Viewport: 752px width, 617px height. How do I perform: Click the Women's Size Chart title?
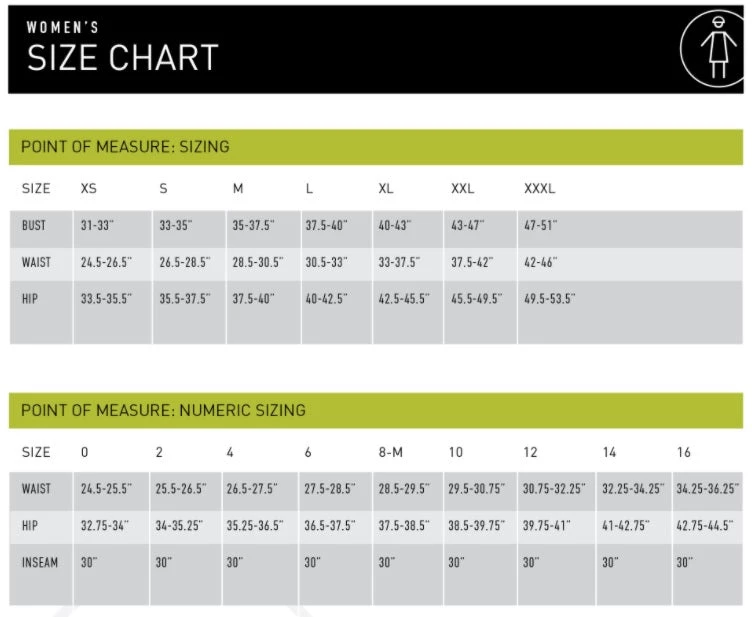pyautogui.click(x=122, y=50)
